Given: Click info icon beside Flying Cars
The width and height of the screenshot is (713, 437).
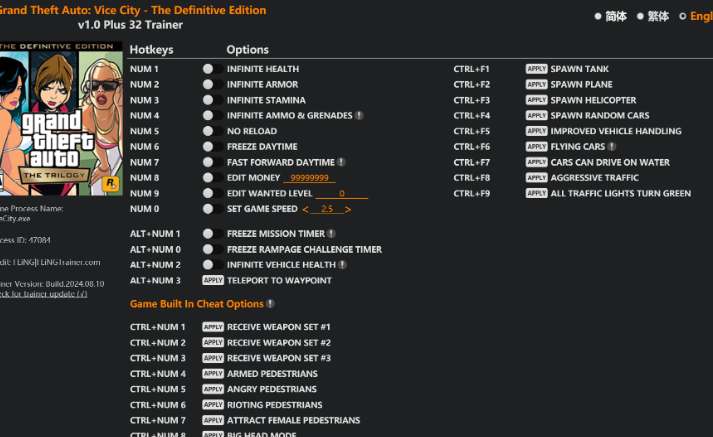Looking at the screenshot, I should (x=612, y=146).
